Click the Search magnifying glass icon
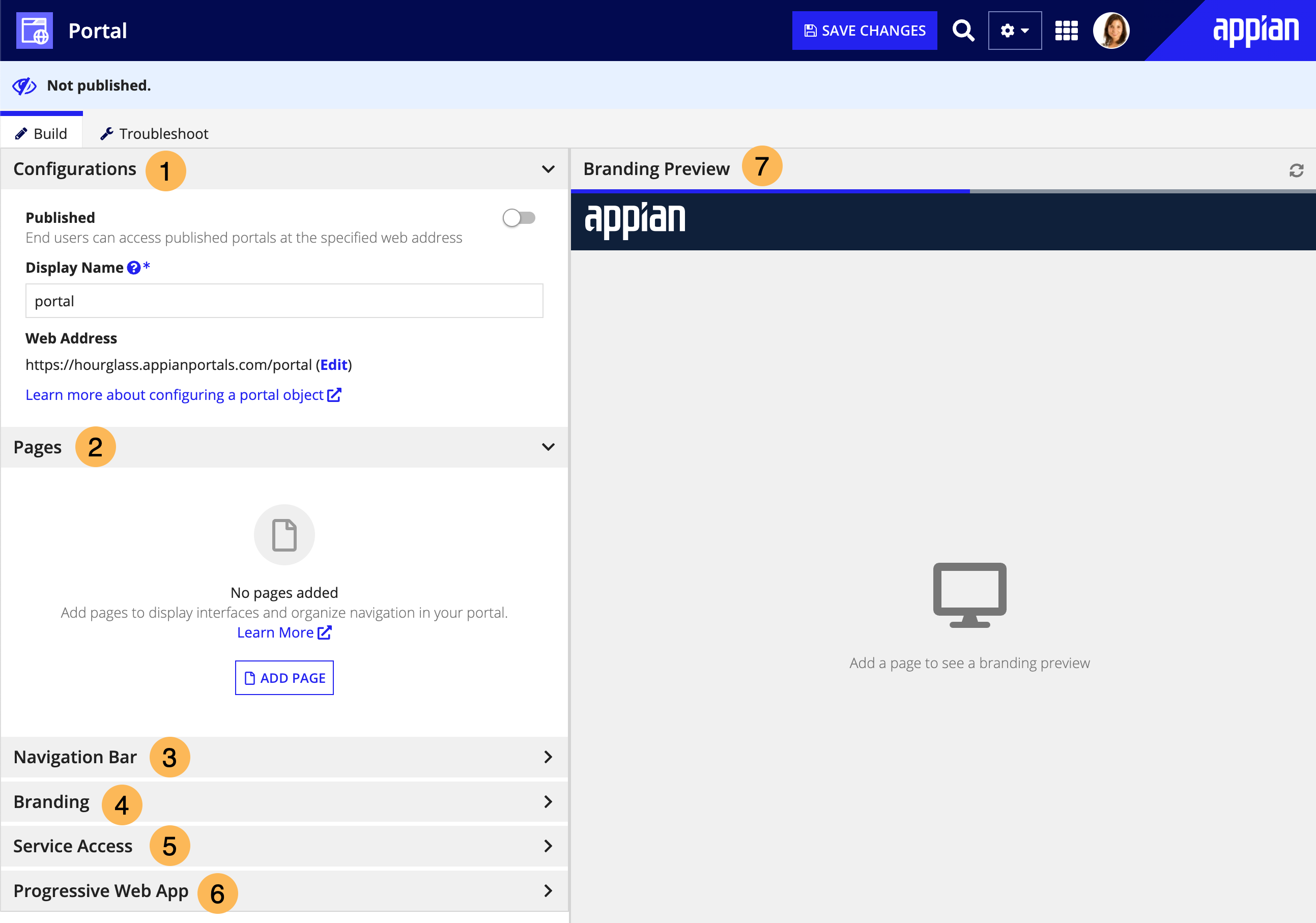The height and width of the screenshot is (923, 1316). point(961,30)
